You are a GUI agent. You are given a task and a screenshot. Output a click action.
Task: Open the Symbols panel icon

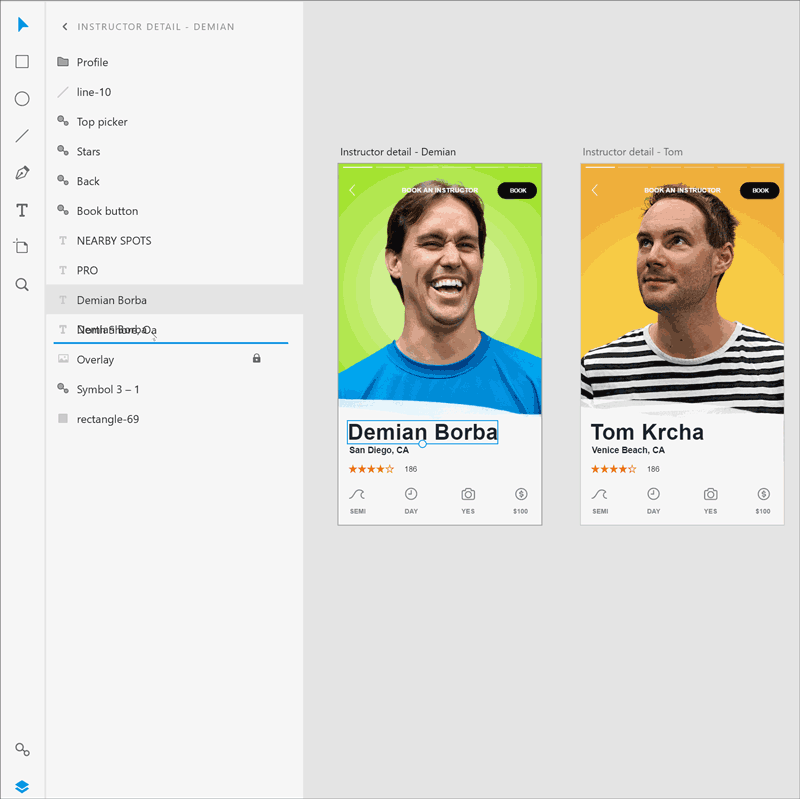pos(22,749)
